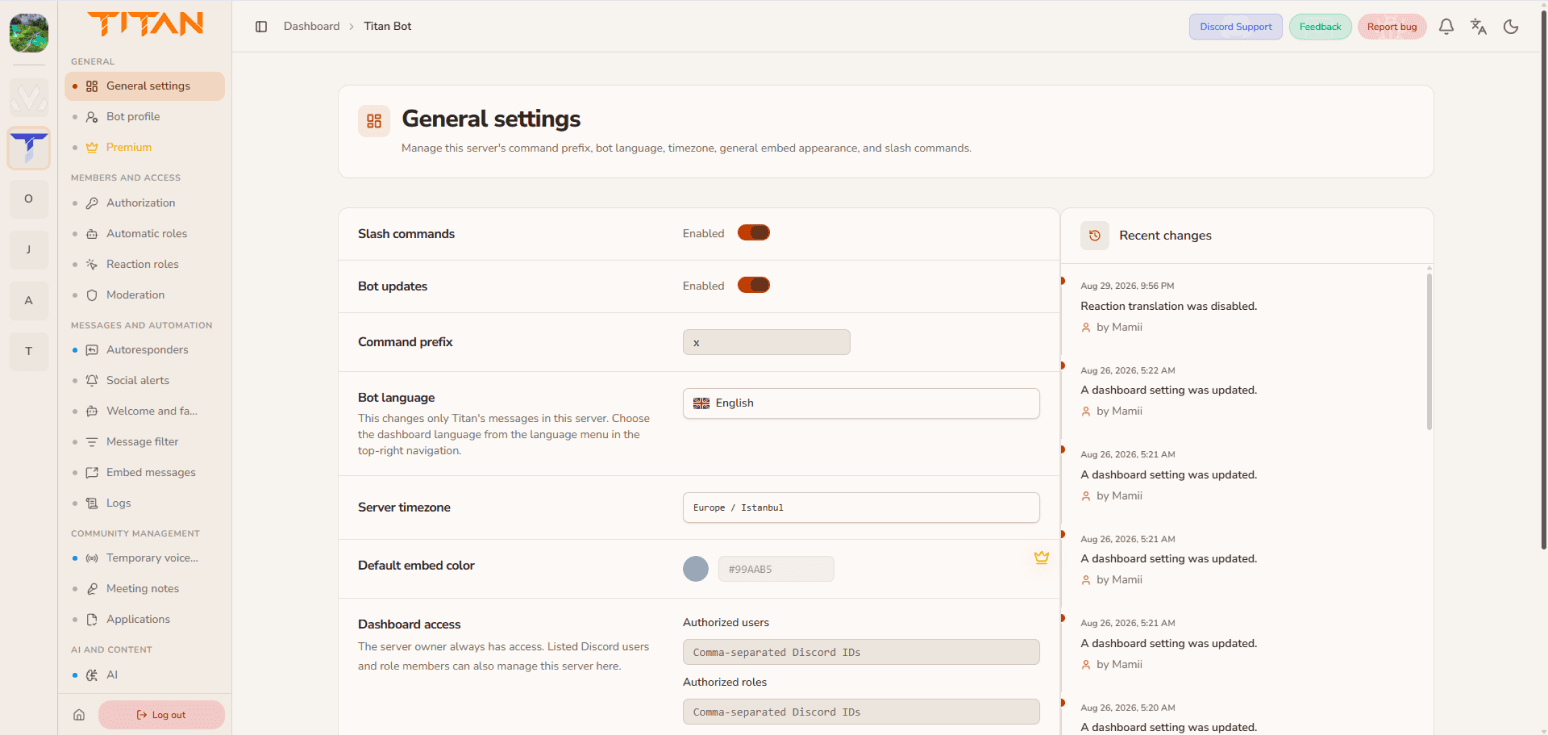
Task: Open Bot profile page
Action: (145, 117)
